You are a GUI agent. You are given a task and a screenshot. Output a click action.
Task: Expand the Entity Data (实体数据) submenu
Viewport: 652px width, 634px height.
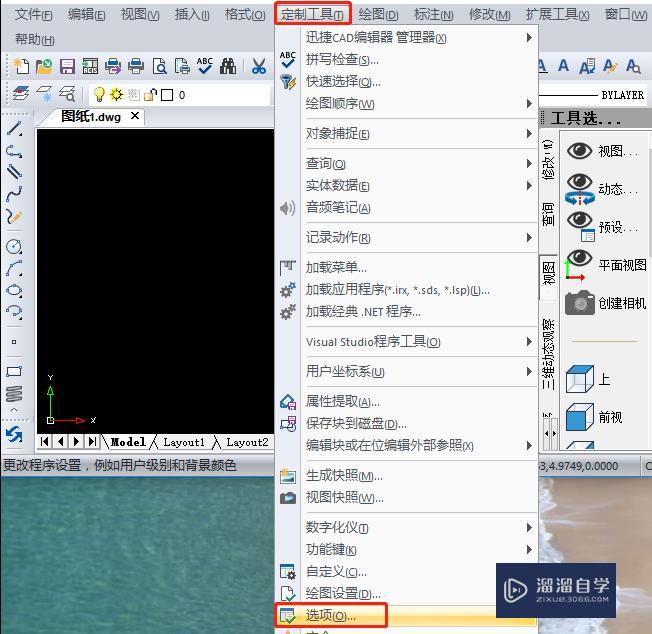coord(419,185)
